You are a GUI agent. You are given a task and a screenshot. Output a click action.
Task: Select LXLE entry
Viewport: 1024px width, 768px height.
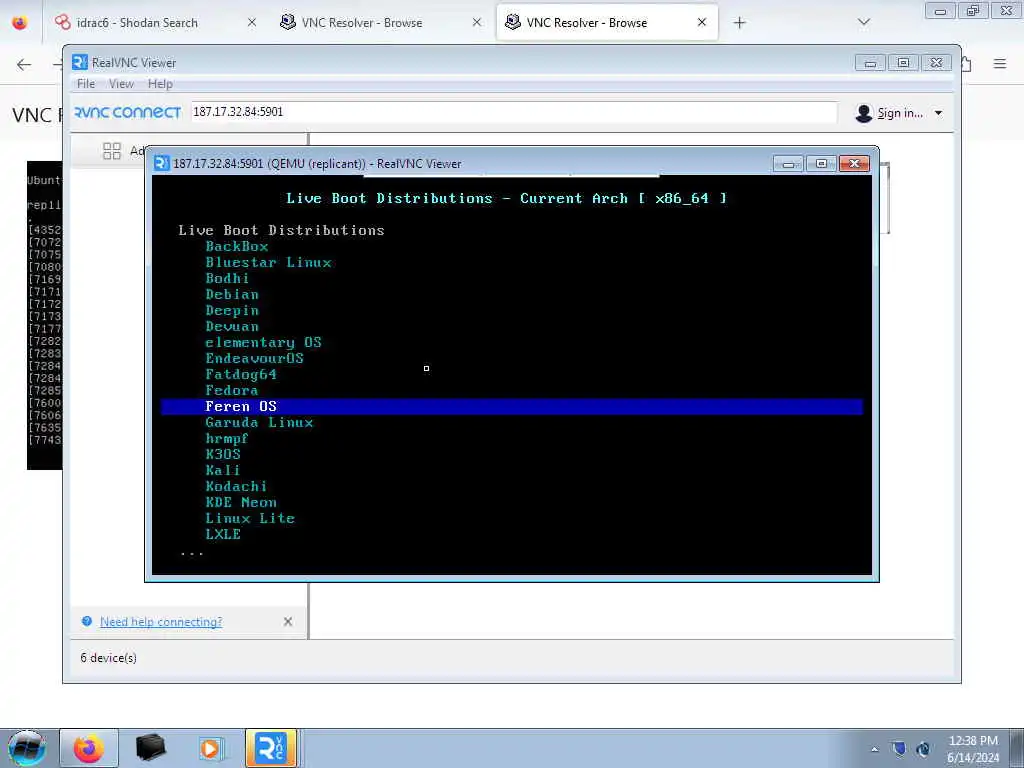223,534
